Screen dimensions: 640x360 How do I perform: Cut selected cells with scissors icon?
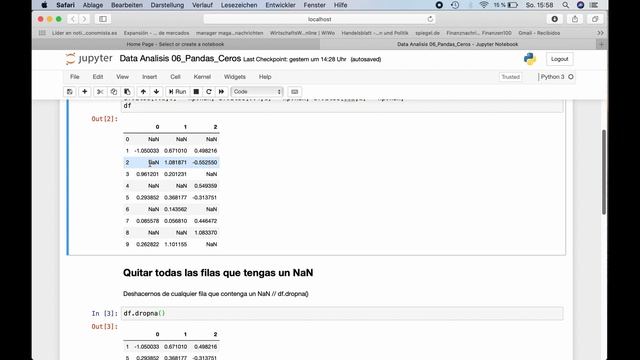[x=100, y=92]
